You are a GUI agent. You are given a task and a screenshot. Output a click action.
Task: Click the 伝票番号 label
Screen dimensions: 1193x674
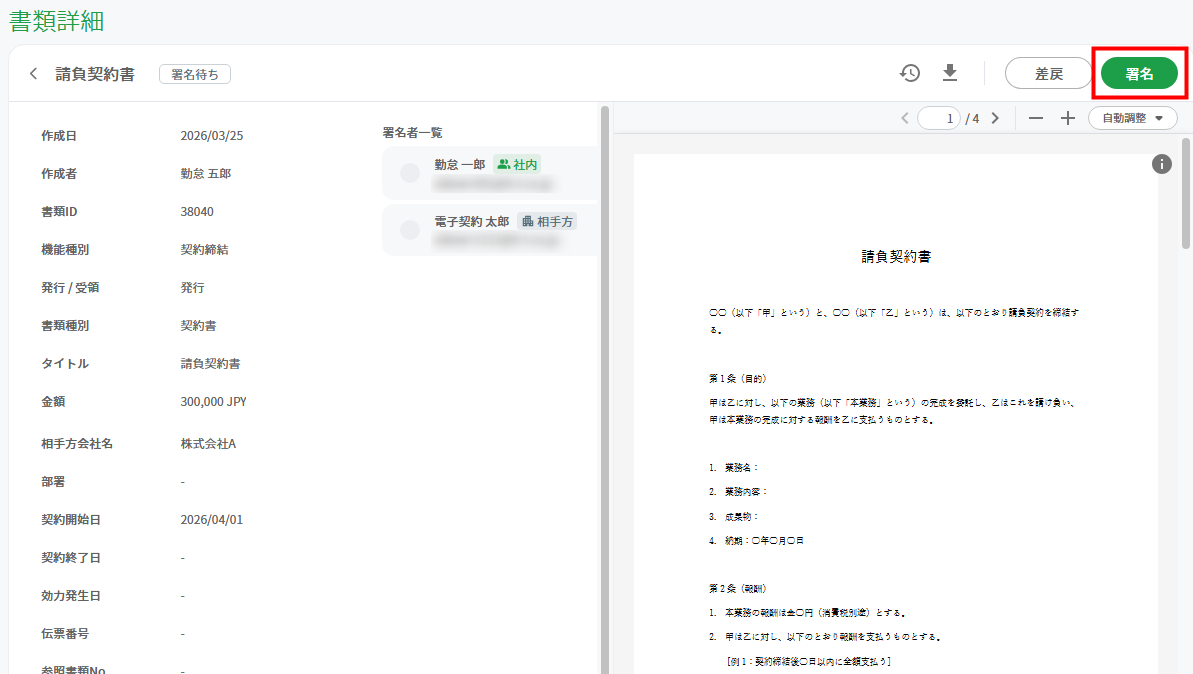tap(65, 634)
